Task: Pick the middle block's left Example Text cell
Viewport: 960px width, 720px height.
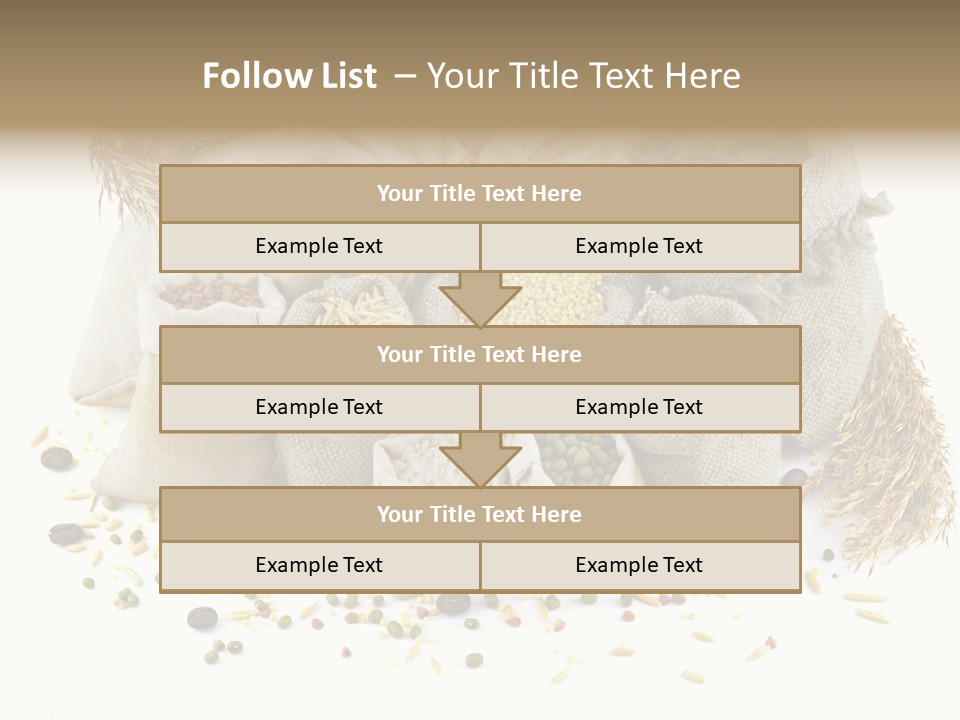Action: [319, 407]
